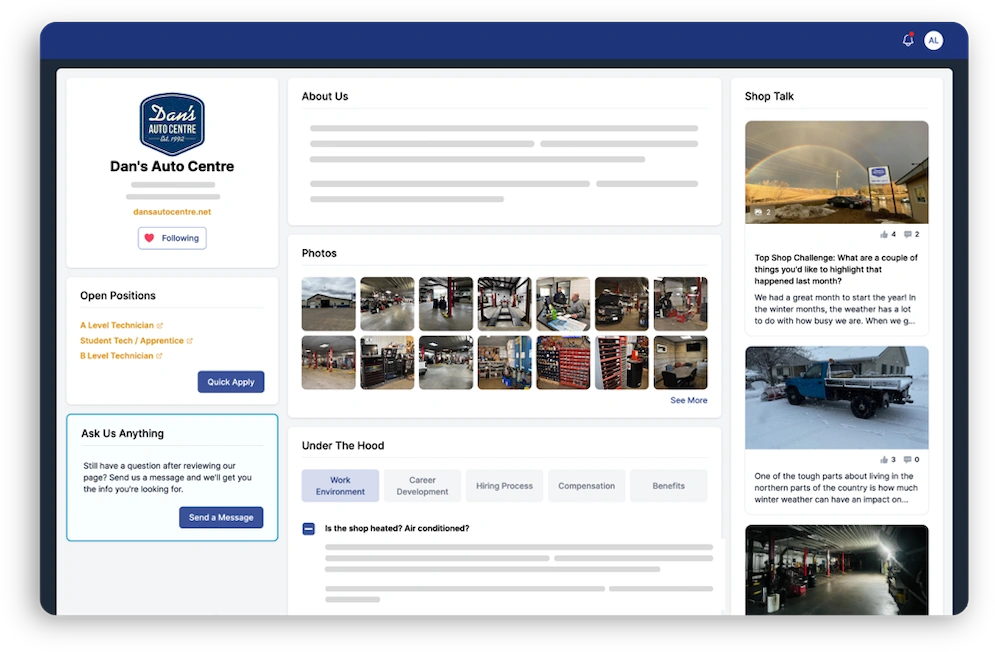Open the Hiring Process tab

pyautogui.click(x=504, y=486)
